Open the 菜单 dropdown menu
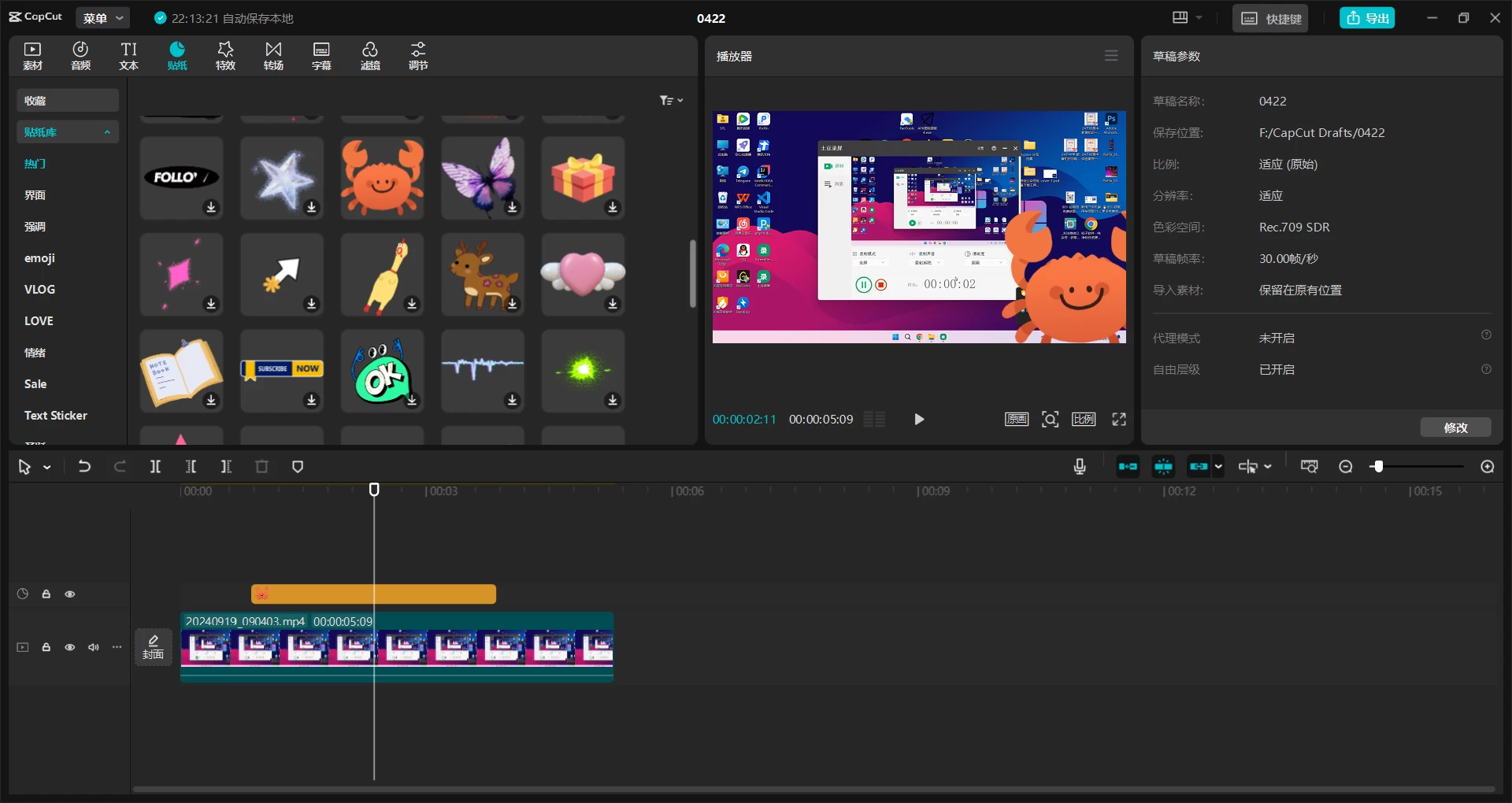 pyautogui.click(x=103, y=18)
